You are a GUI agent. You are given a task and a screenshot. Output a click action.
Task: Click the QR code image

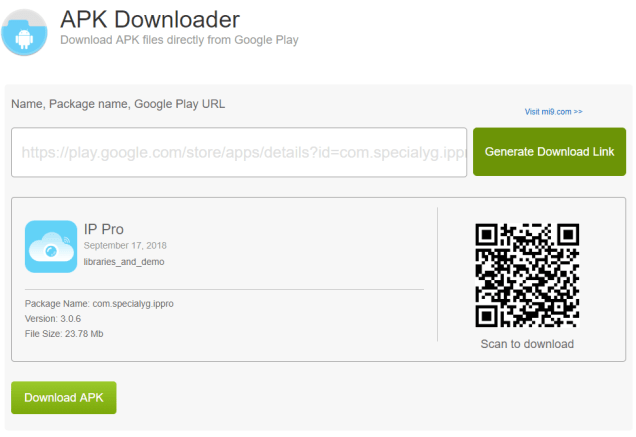(526, 275)
